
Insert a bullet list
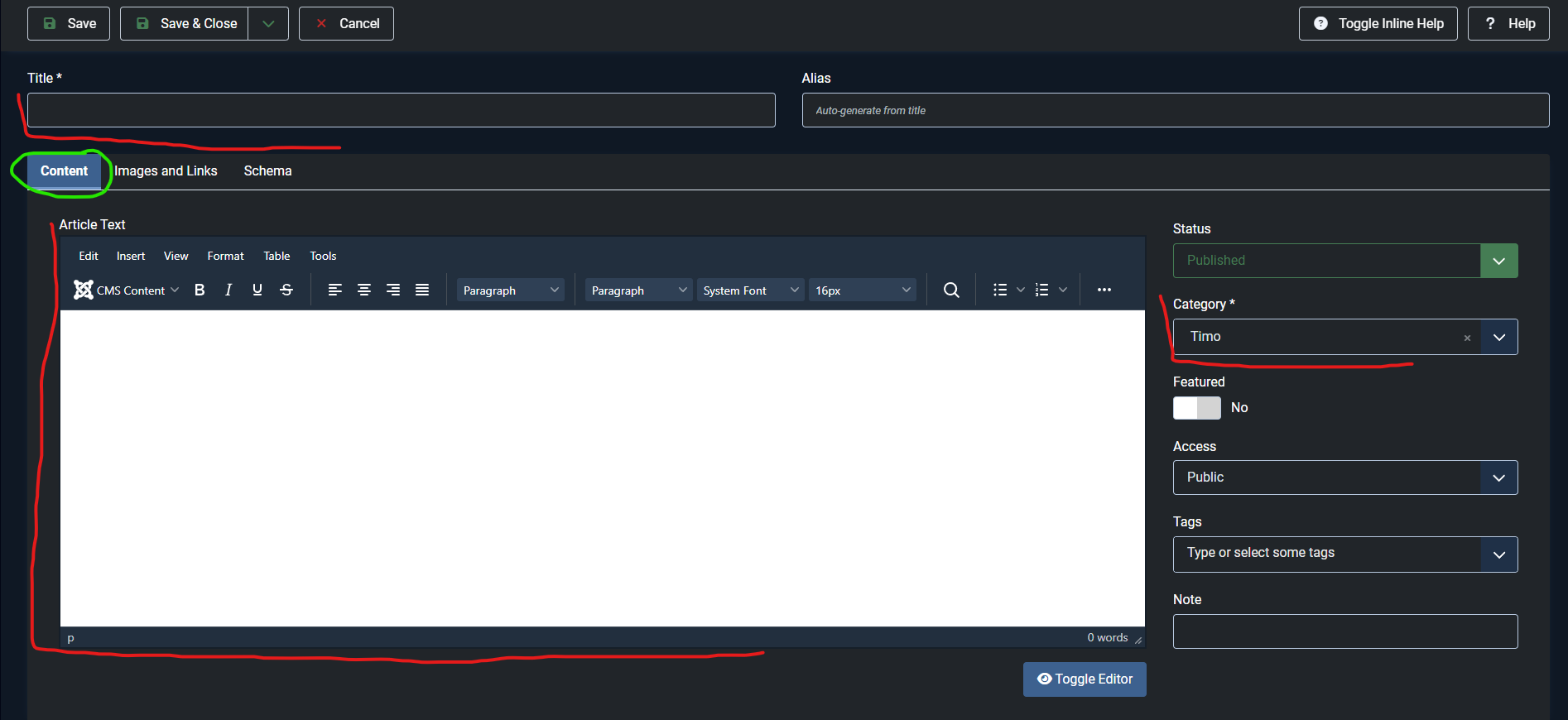[1000, 290]
